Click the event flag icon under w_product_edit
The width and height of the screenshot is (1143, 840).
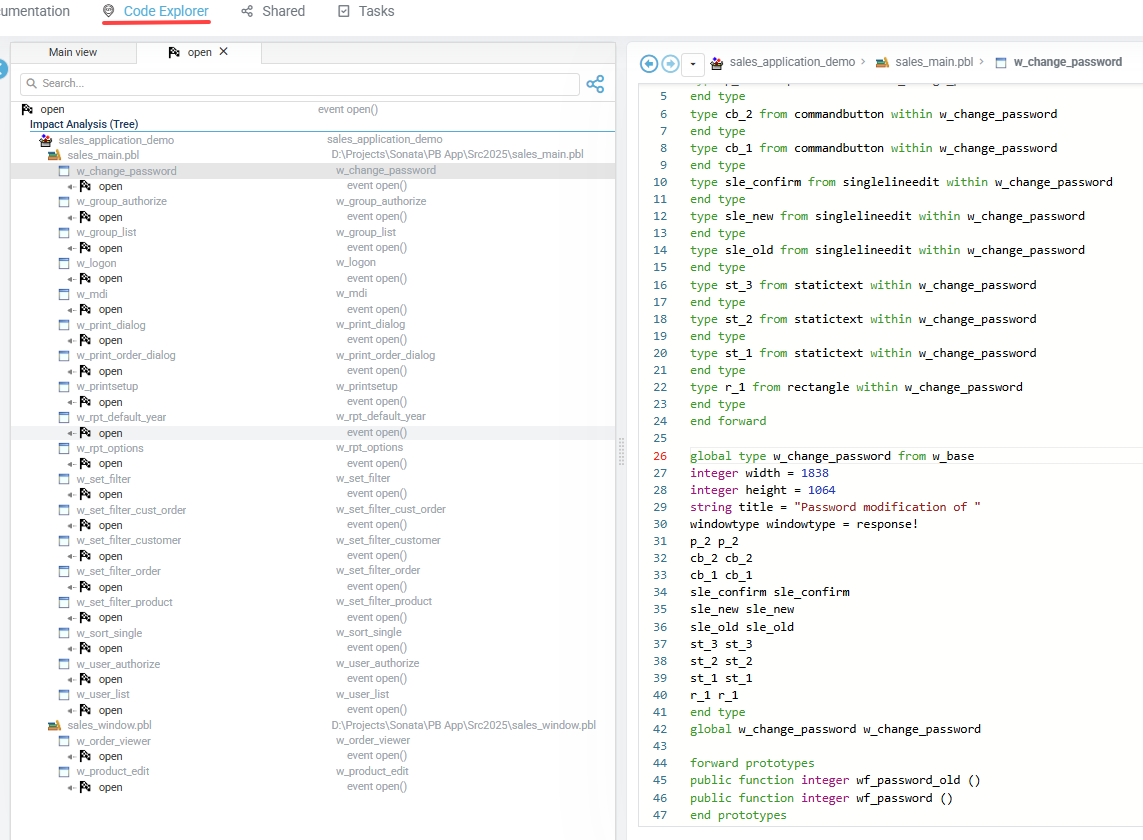pos(85,788)
